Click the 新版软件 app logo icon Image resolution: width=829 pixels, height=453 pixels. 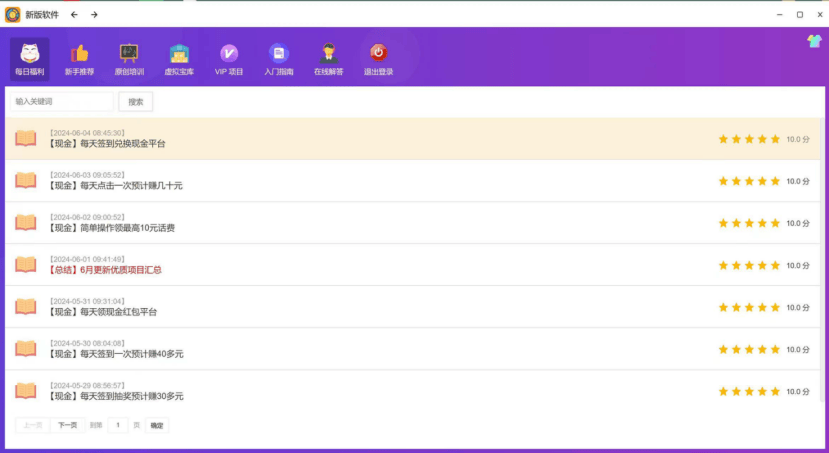[x=13, y=15]
